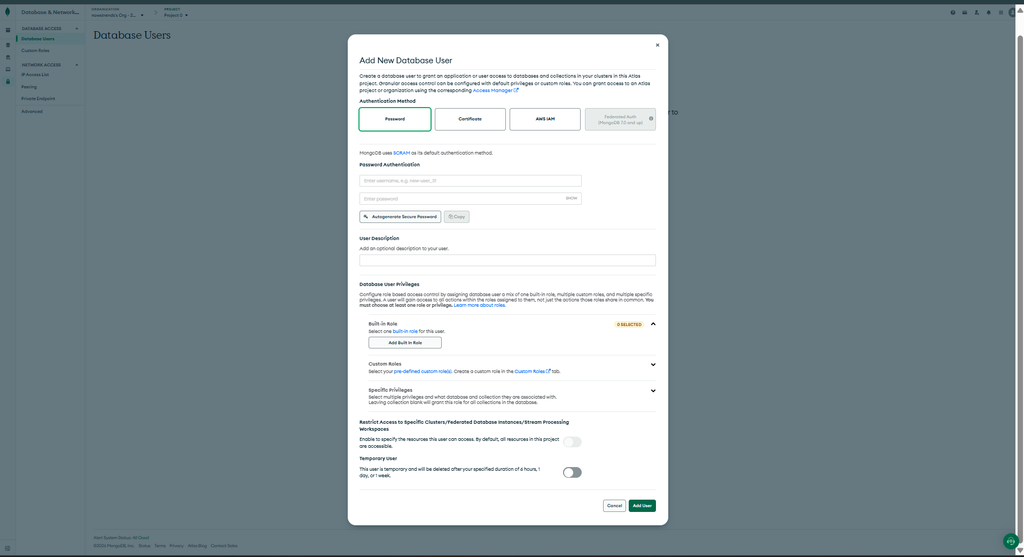Click the Copy password button

pyautogui.click(x=456, y=217)
